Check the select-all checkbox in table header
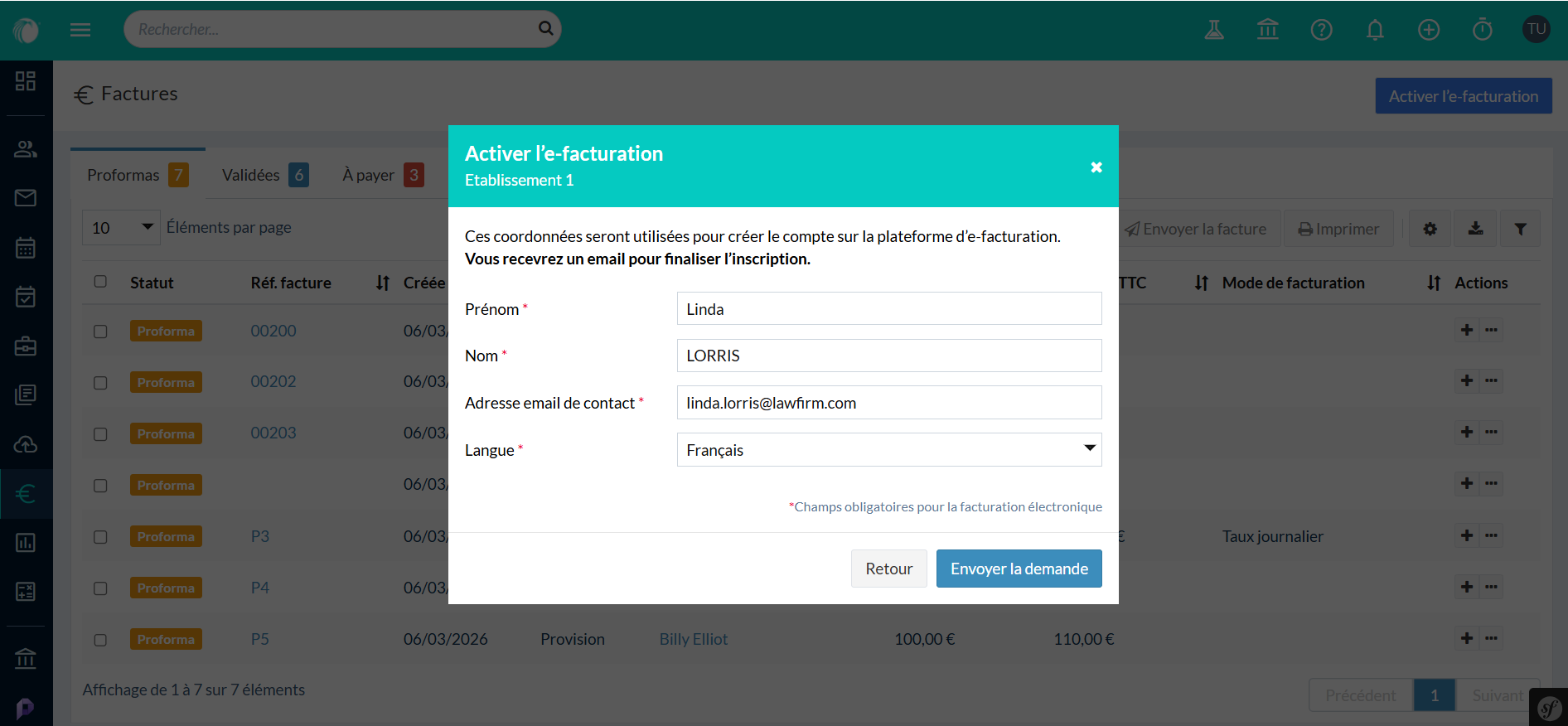 100,282
